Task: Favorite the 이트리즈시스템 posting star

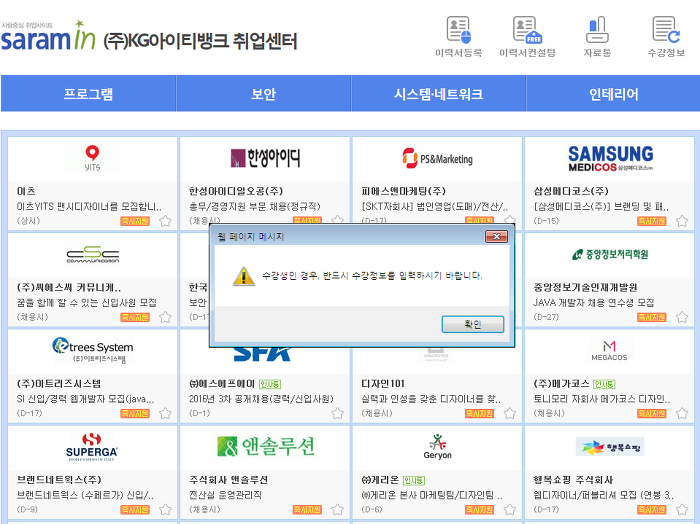Action: click(x=165, y=413)
